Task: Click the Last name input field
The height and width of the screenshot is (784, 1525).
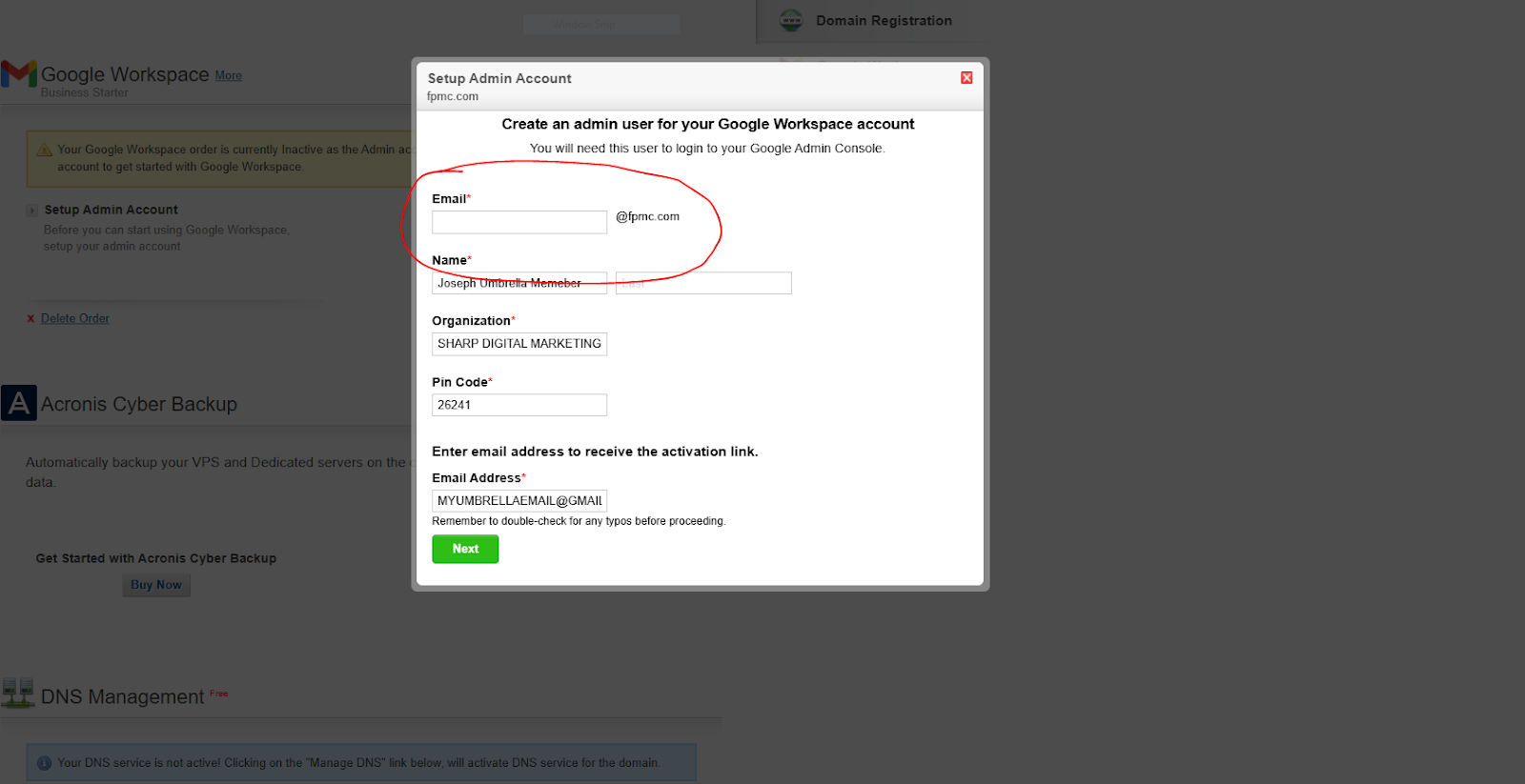Action: click(703, 283)
